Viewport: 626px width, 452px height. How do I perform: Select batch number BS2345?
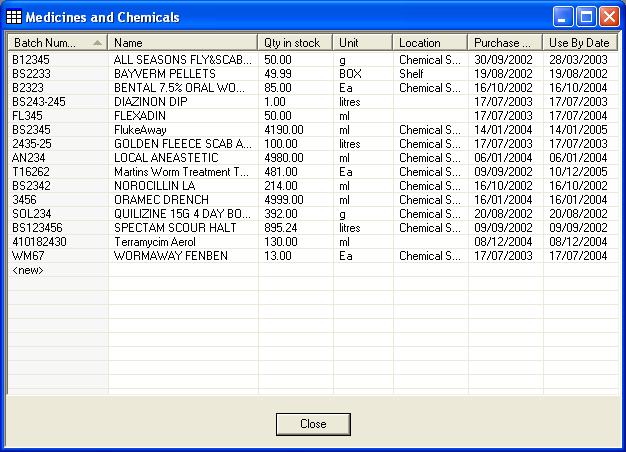click(58, 130)
